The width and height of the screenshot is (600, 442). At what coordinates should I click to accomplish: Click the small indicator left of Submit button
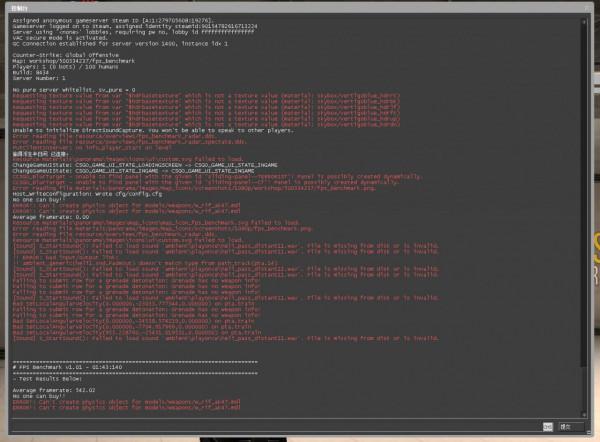click(x=545, y=426)
